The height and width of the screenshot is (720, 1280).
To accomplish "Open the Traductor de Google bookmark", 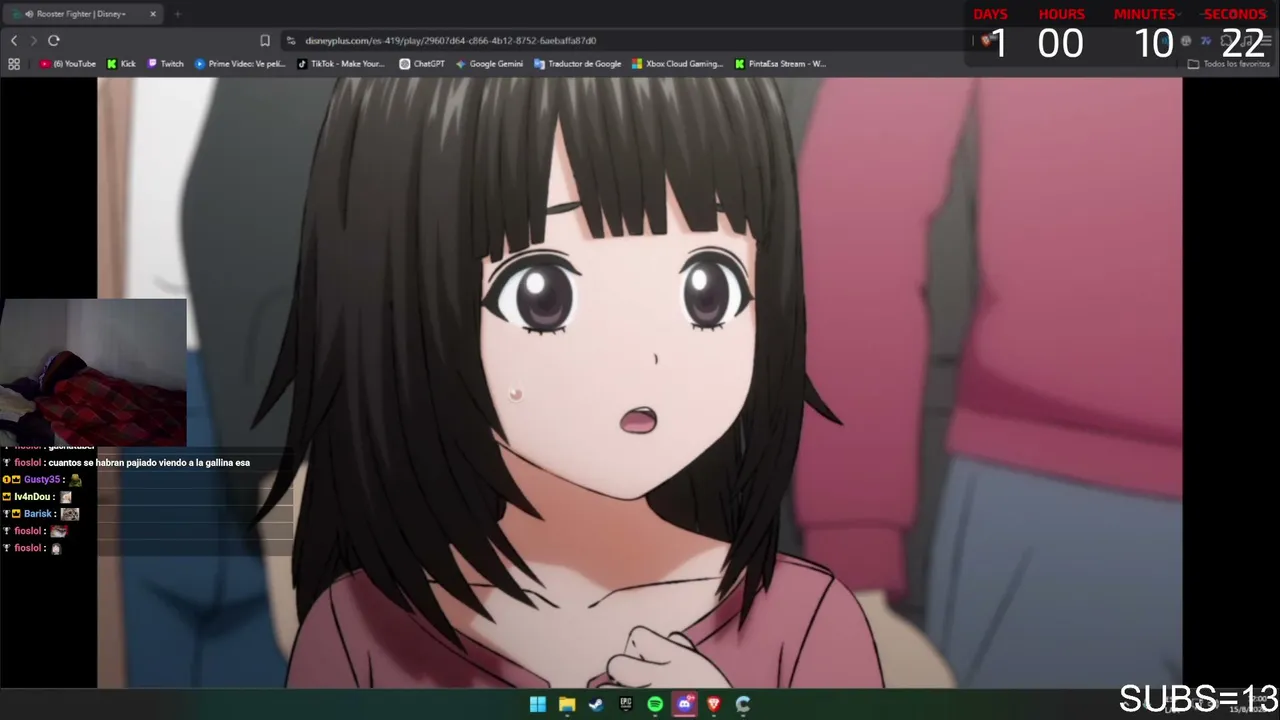I will pos(578,64).
